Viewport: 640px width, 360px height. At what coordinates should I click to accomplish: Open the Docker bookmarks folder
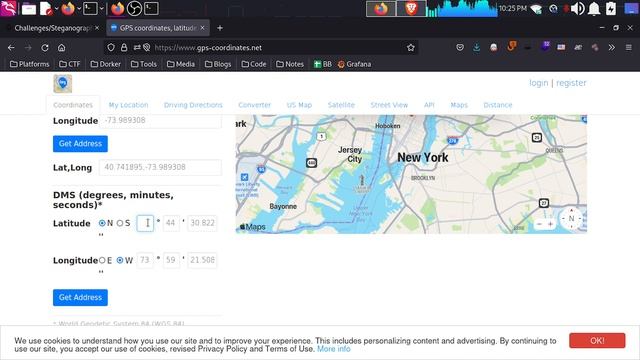[105, 64]
